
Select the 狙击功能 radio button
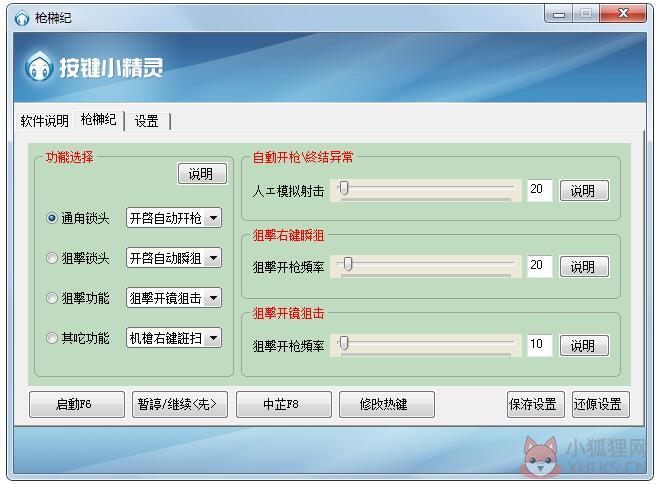point(52,298)
